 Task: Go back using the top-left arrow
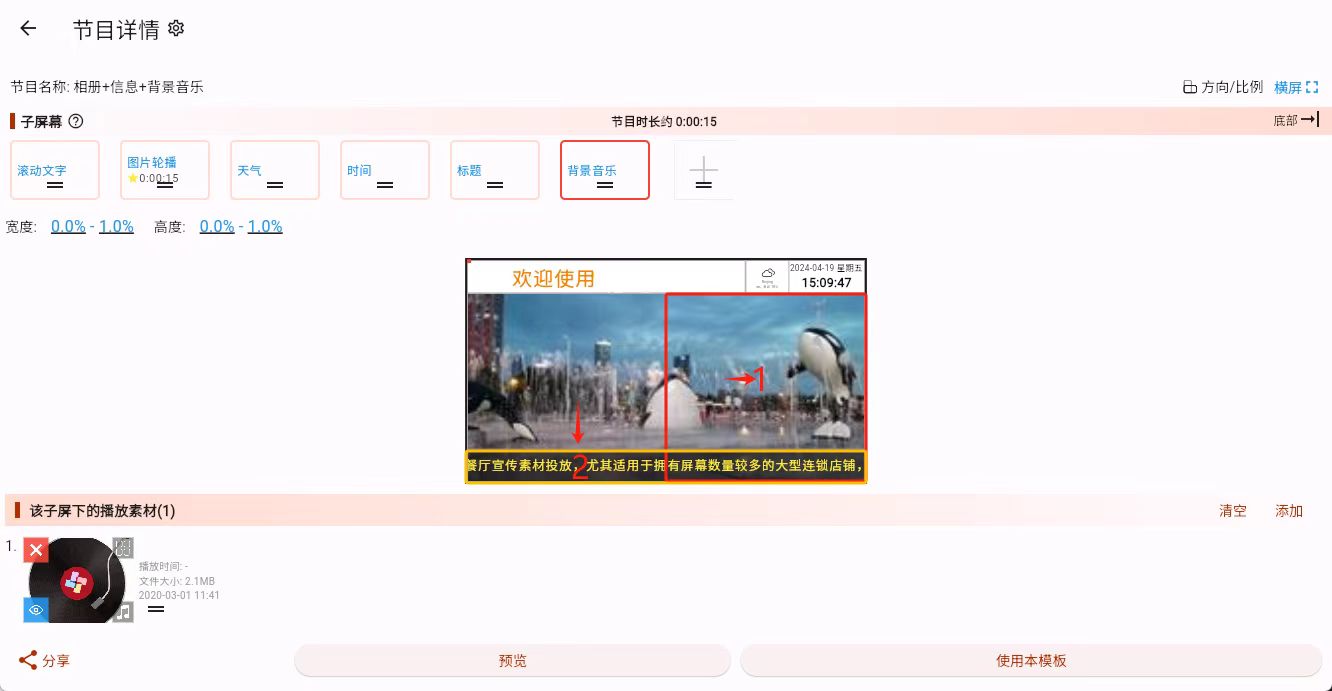[x=28, y=29]
